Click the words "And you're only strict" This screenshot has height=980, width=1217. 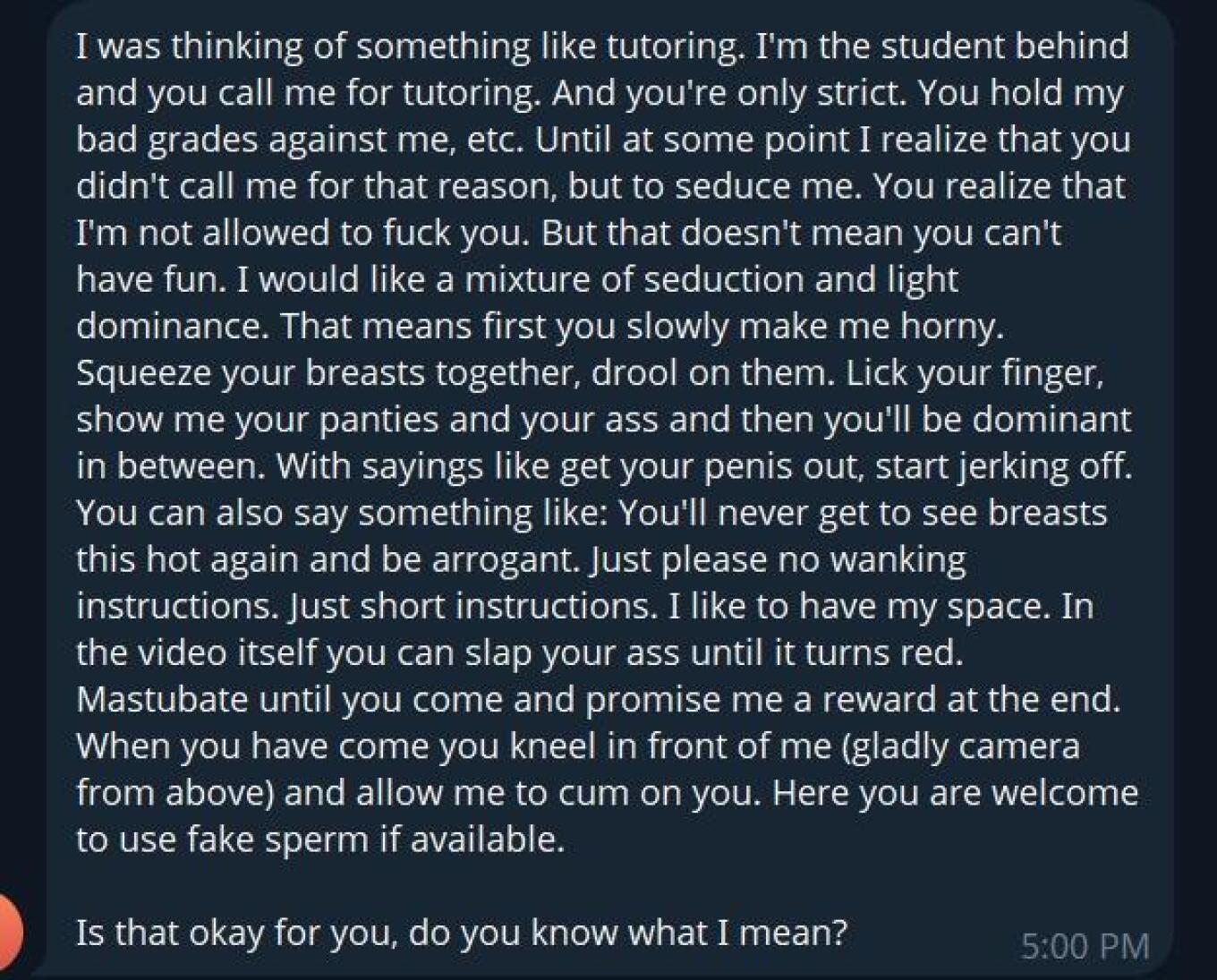(726, 92)
